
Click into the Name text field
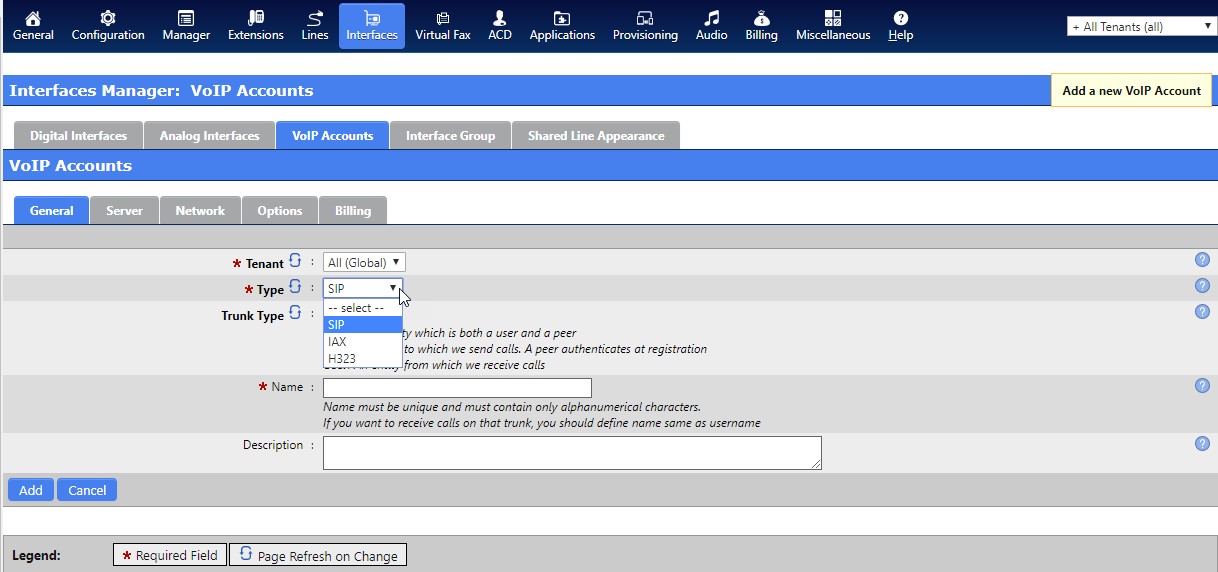pos(457,388)
